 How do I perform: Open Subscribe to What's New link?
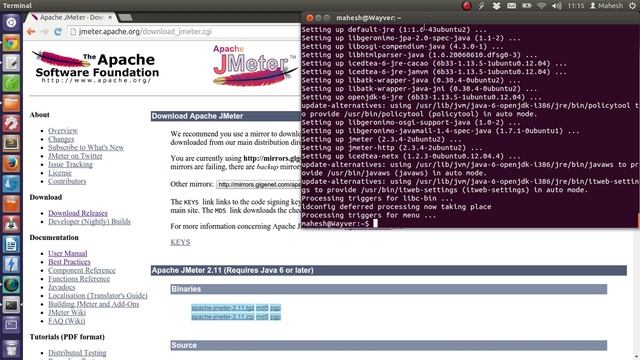86,147
